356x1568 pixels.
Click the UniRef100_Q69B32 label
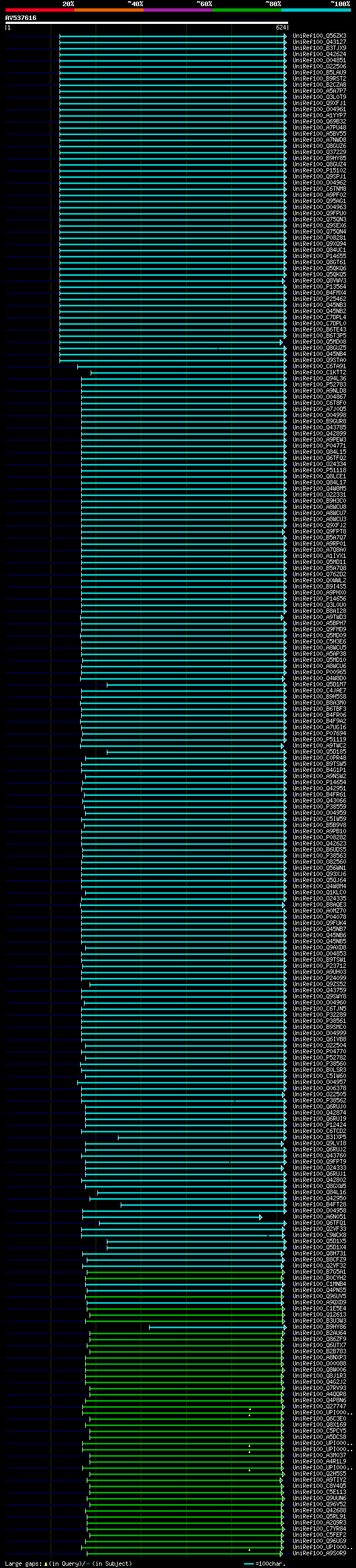pyautogui.click(x=319, y=122)
